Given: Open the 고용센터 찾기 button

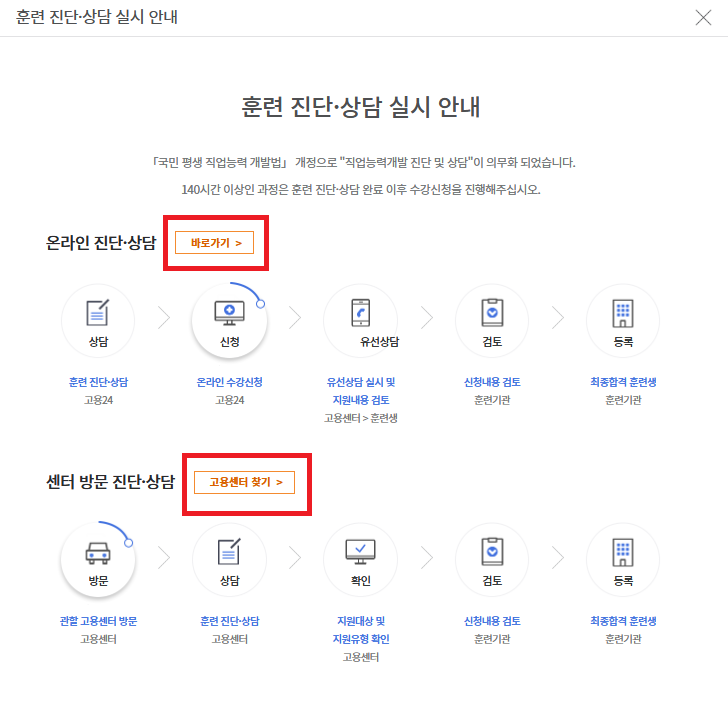Looking at the screenshot, I should coord(245,482).
